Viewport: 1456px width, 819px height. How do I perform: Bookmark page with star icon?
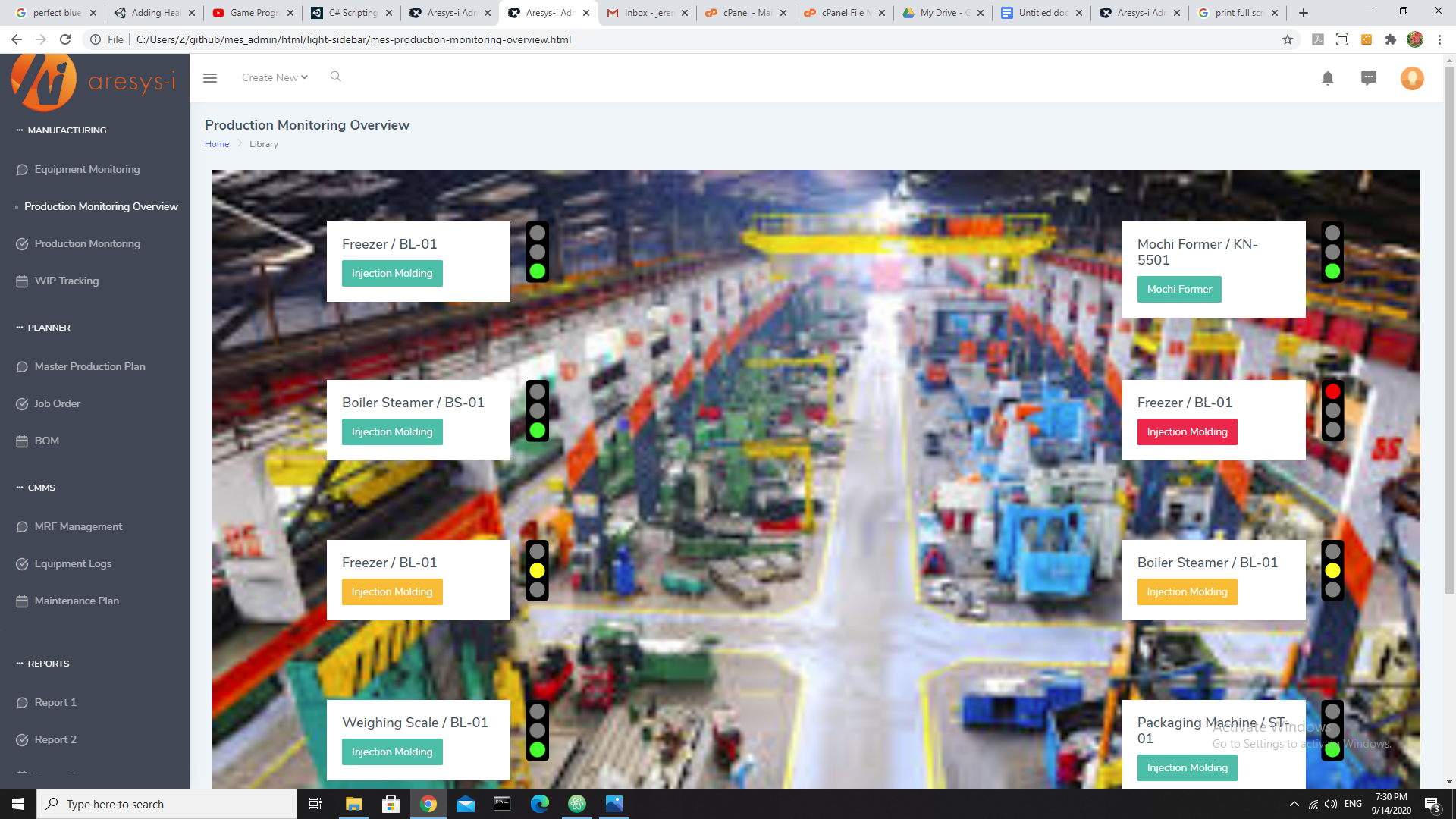click(1287, 39)
